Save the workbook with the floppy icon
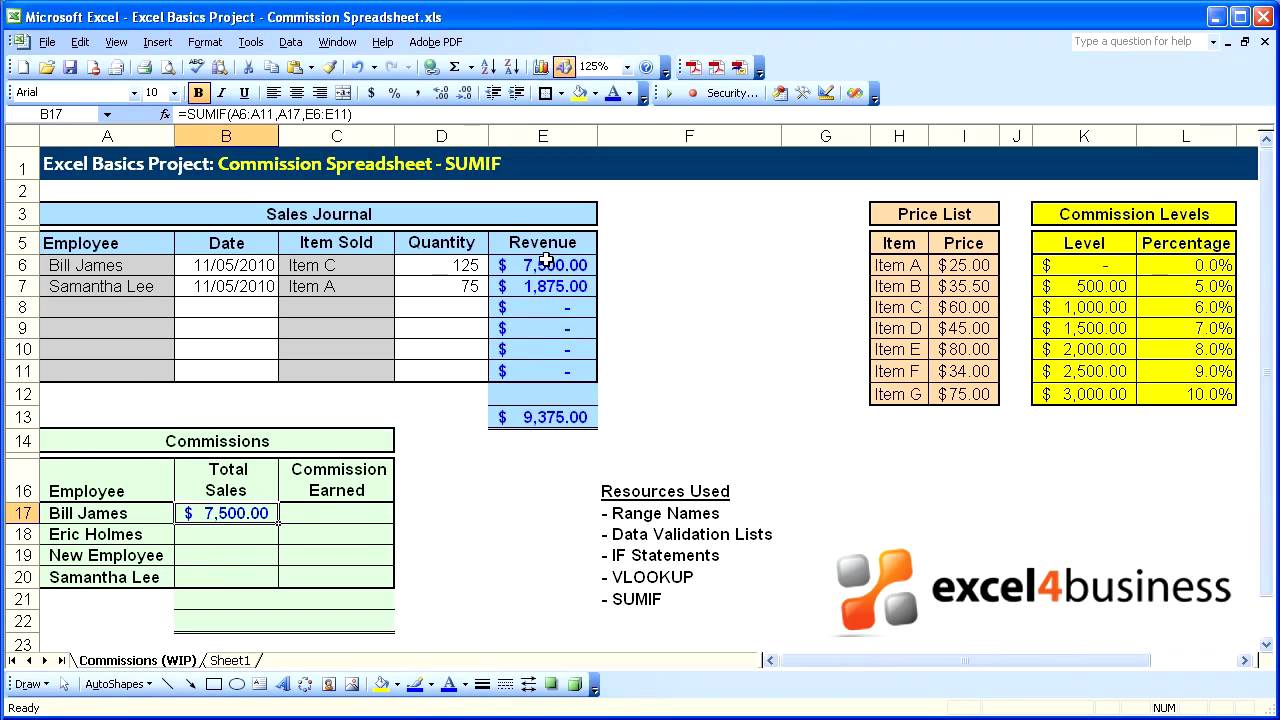 70,67
